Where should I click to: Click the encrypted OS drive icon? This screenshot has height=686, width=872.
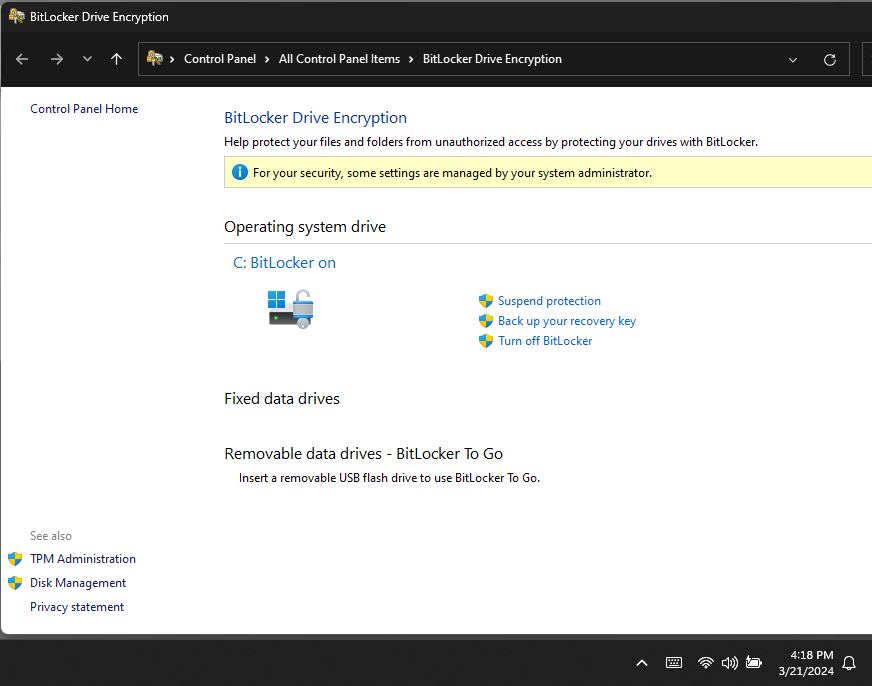click(x=291, y=309)
